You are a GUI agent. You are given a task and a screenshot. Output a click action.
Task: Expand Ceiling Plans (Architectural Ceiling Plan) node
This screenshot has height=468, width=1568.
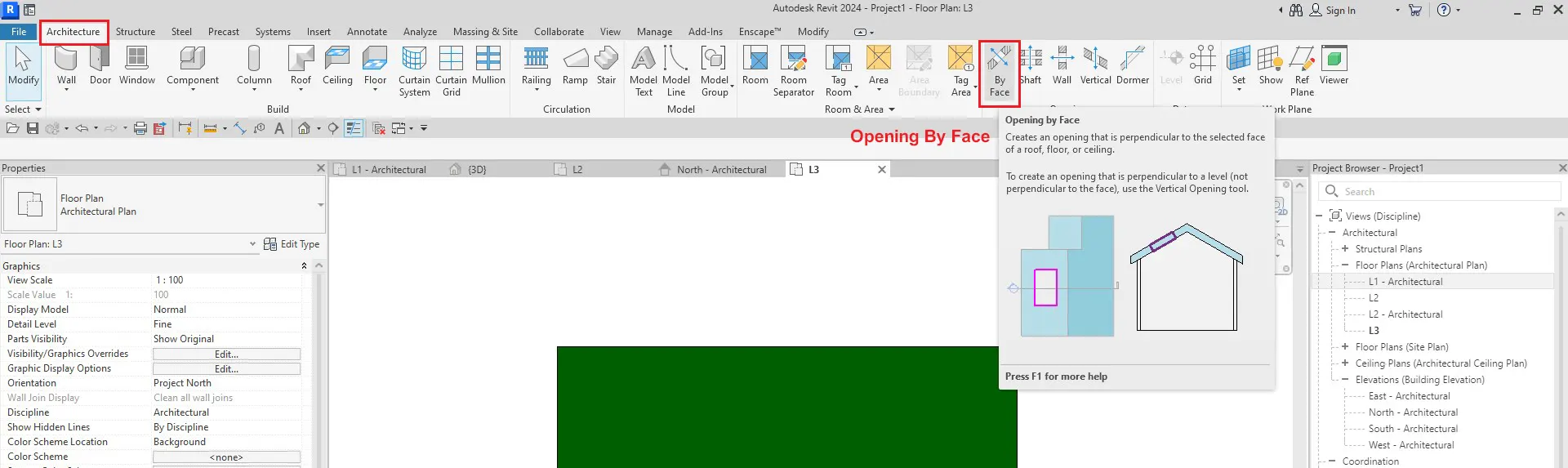[1345, 363]
